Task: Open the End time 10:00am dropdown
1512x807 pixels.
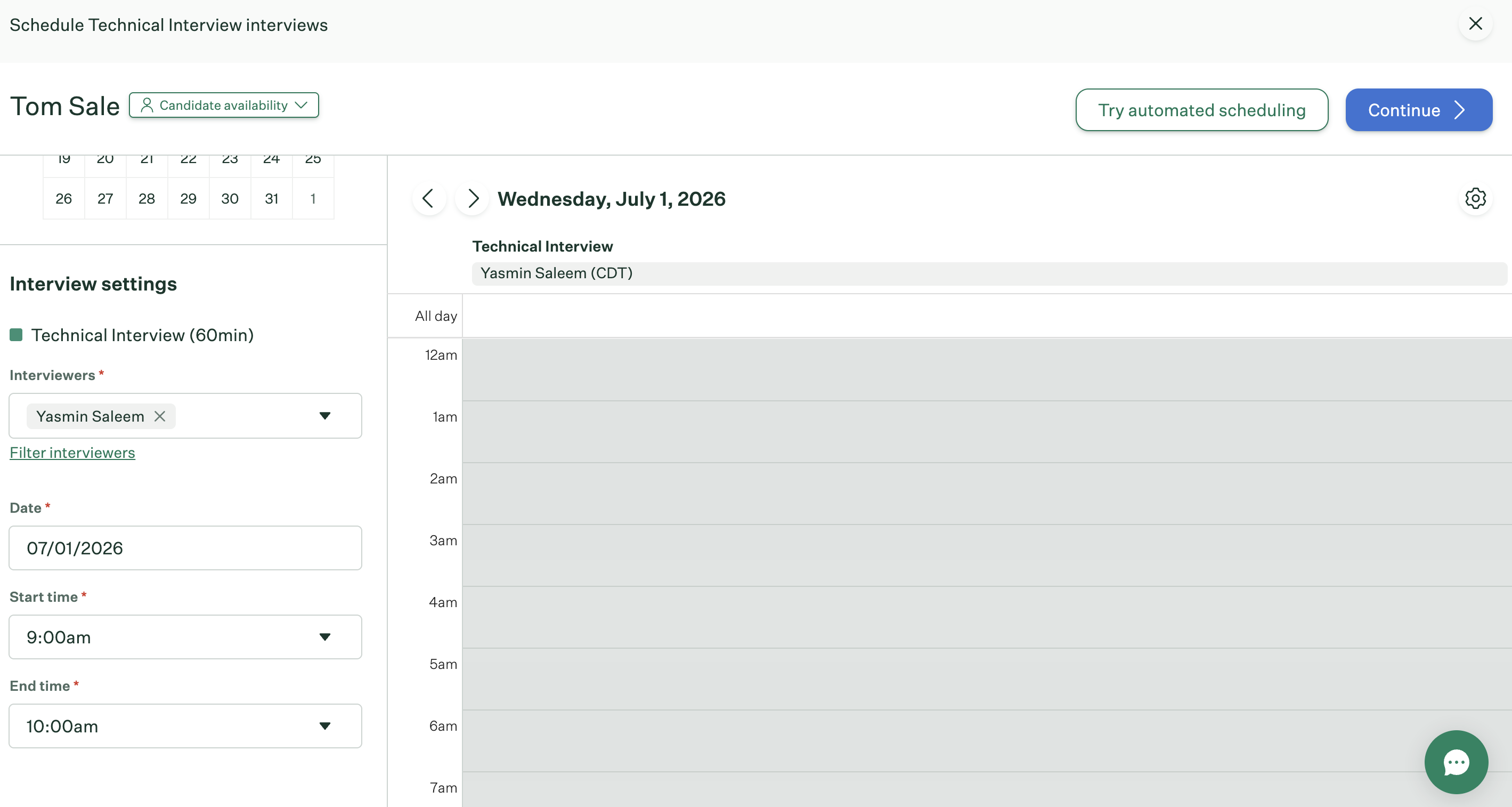Action: point(185,726)
